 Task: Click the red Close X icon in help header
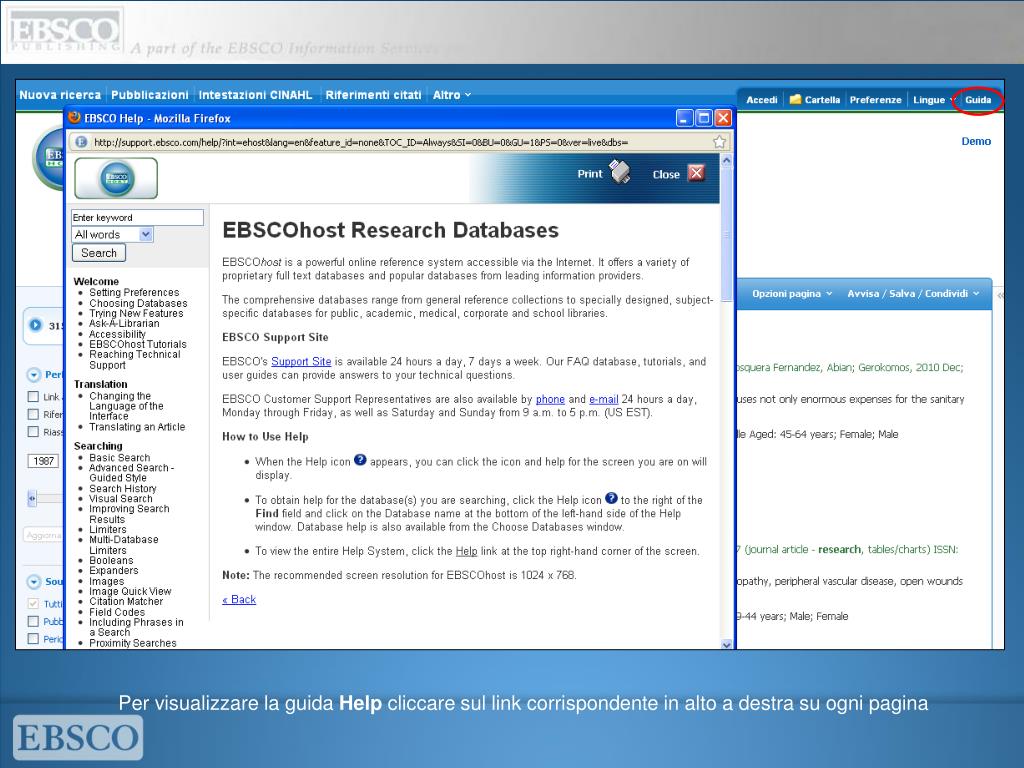pyautogui.click(x=697, y=173)
